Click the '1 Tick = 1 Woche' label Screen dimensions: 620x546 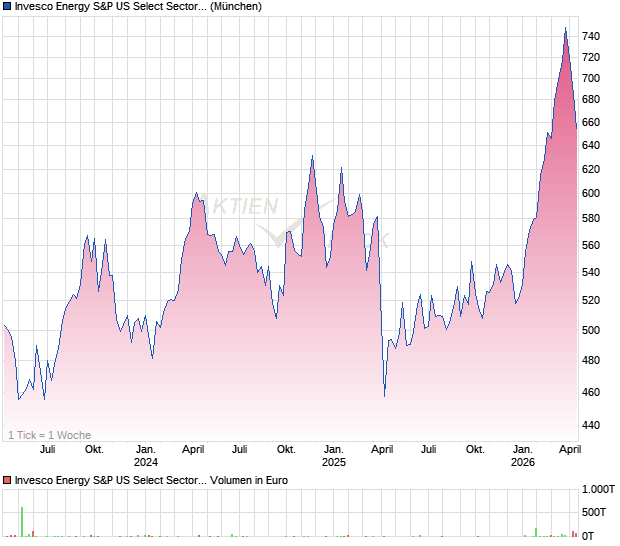coord(49,435)
